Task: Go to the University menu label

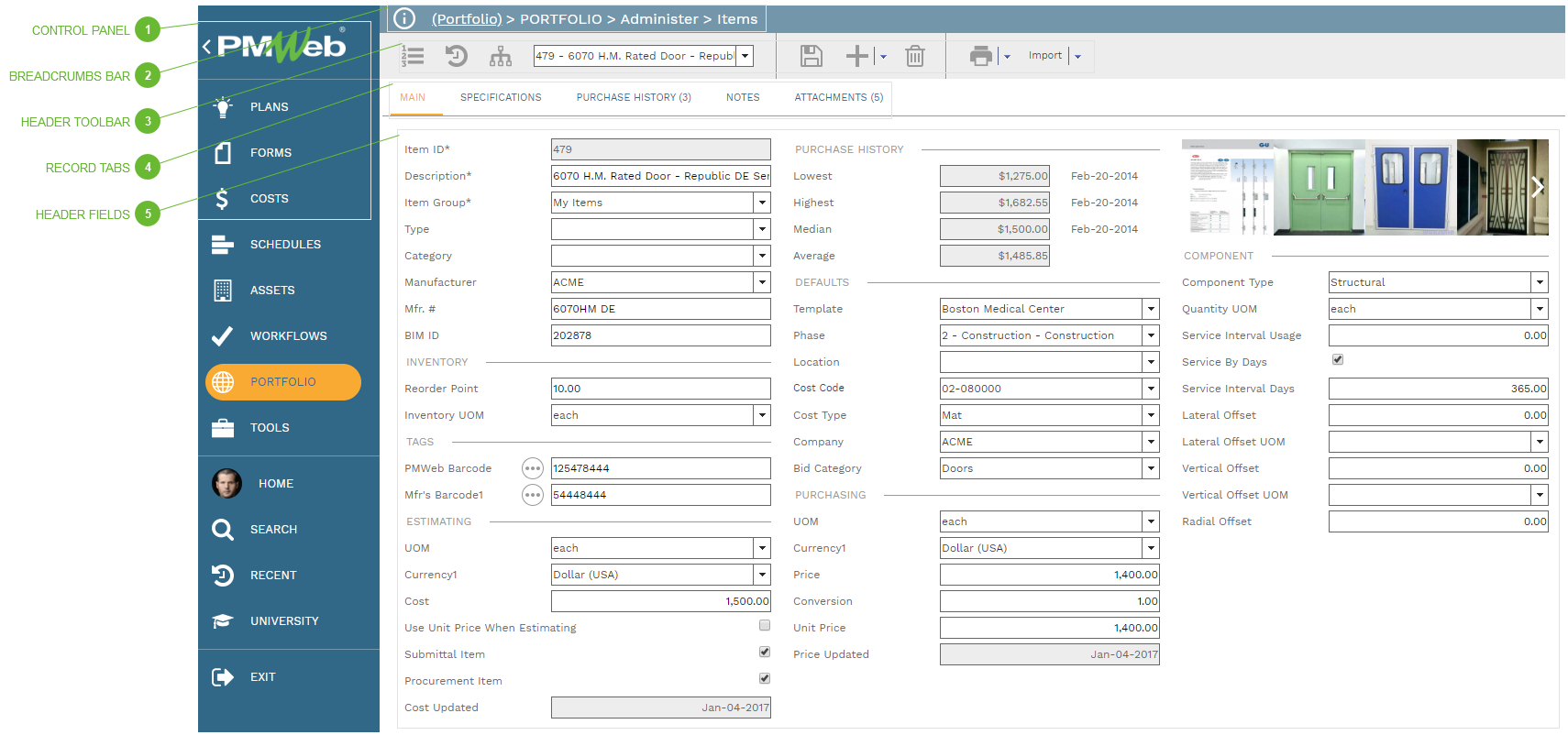Action: pyautogui.click(x=284, y=621)
